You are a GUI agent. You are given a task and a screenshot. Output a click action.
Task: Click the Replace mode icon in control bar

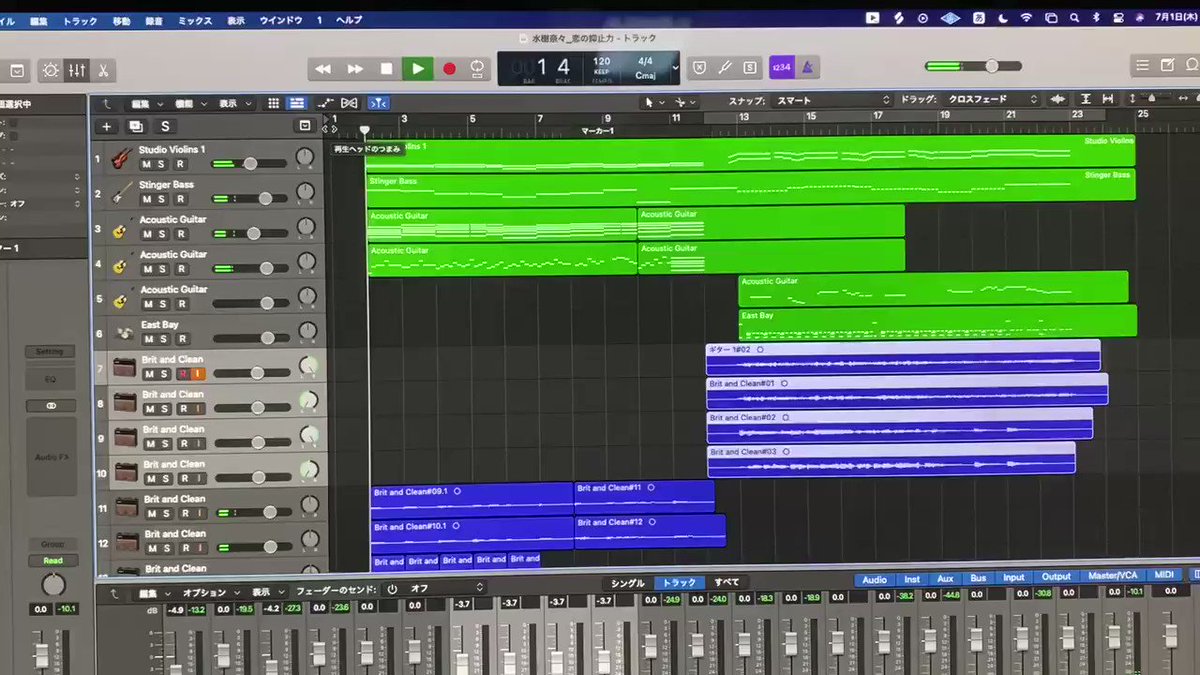click(699, 67)
